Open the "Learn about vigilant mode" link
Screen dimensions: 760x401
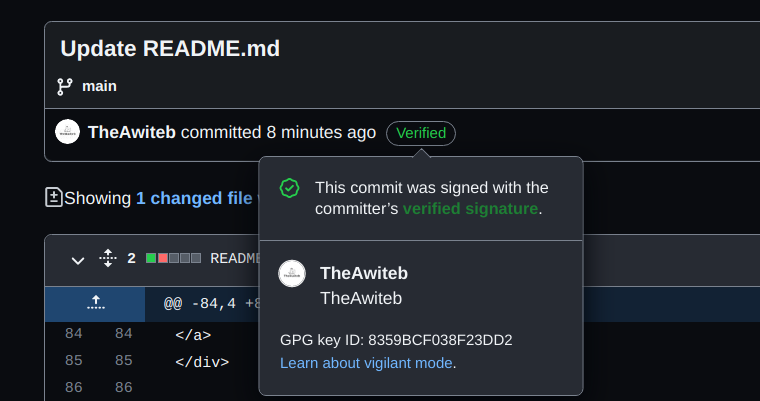(x=366, y=363)
